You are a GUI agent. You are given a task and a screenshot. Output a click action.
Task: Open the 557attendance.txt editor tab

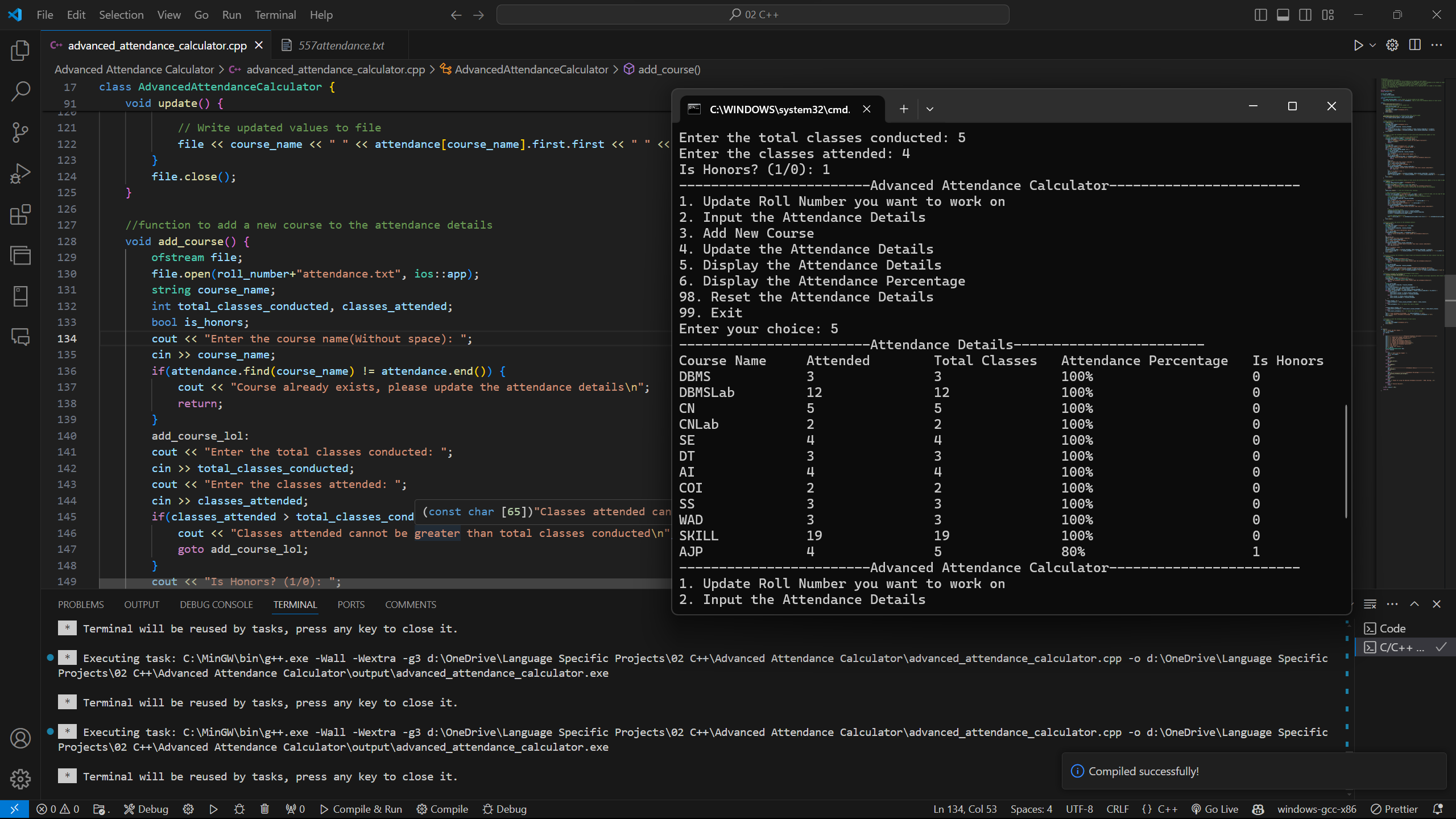341,45
